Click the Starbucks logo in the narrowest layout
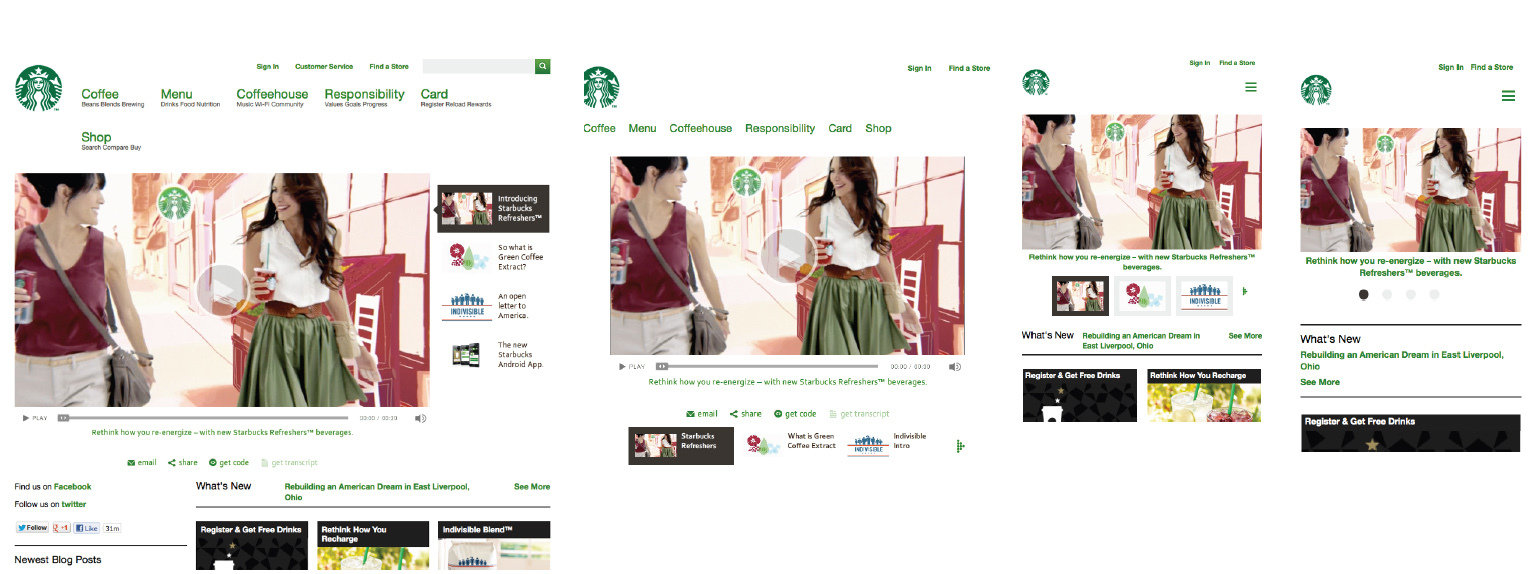Screen dimensions: 1531x574 coord(1316,89)
